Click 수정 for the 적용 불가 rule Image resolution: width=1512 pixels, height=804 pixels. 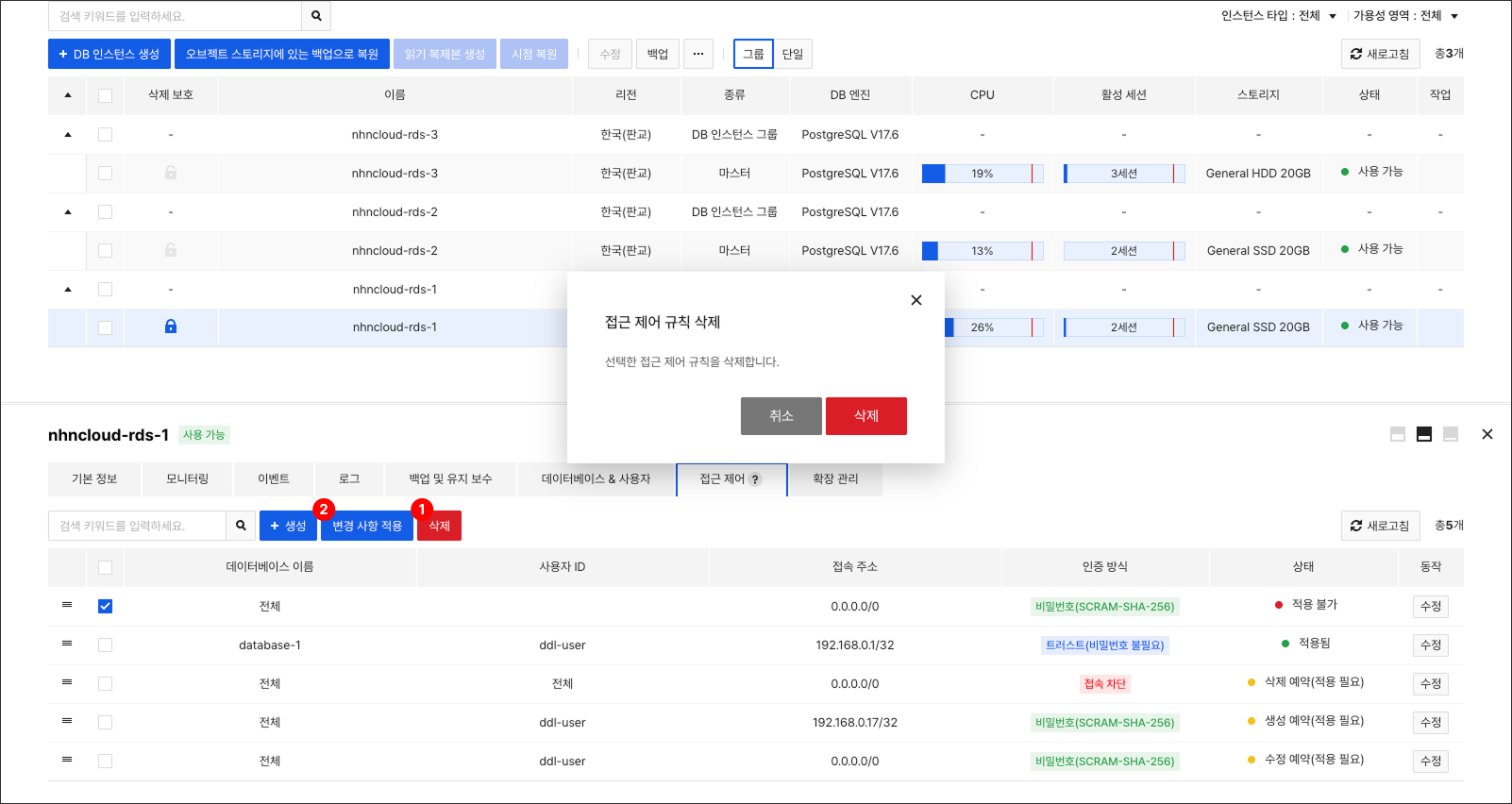pyautogui.click(x=1431, y=607)
